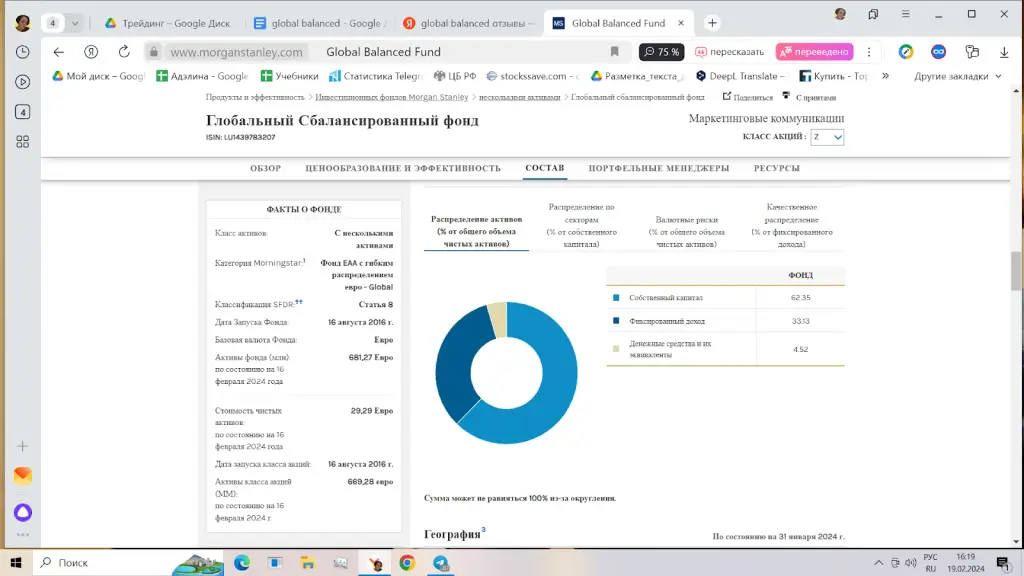The image size is (1024, 576).
Task: Open apps grid in sidebar
Action: (23, 142)
